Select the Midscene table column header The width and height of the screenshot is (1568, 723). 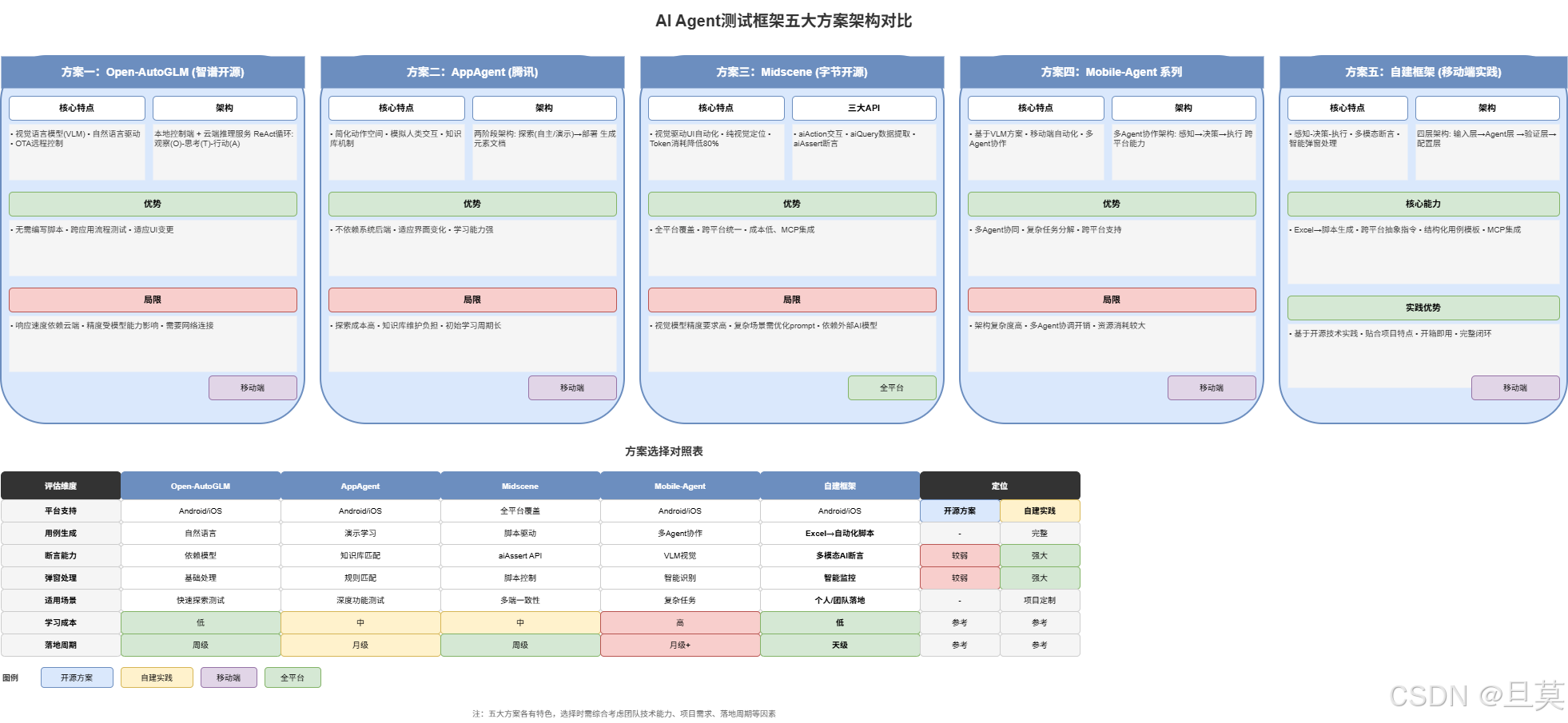tap(520, 486)
